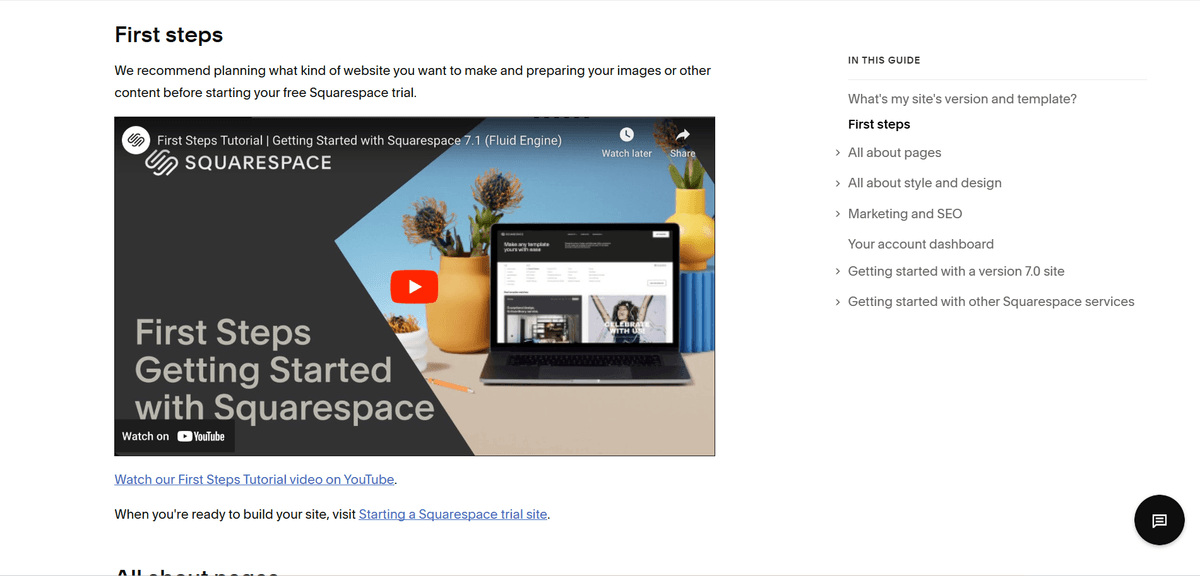Viewport: 1200px width, 576px height.
Task: Open Watch our First Steps Tutorial video link
Action: coord(255,479)
